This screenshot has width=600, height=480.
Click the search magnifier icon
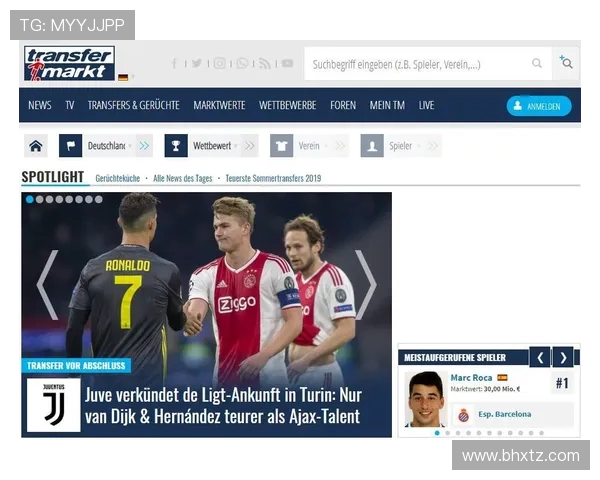[x=537, y=64]
